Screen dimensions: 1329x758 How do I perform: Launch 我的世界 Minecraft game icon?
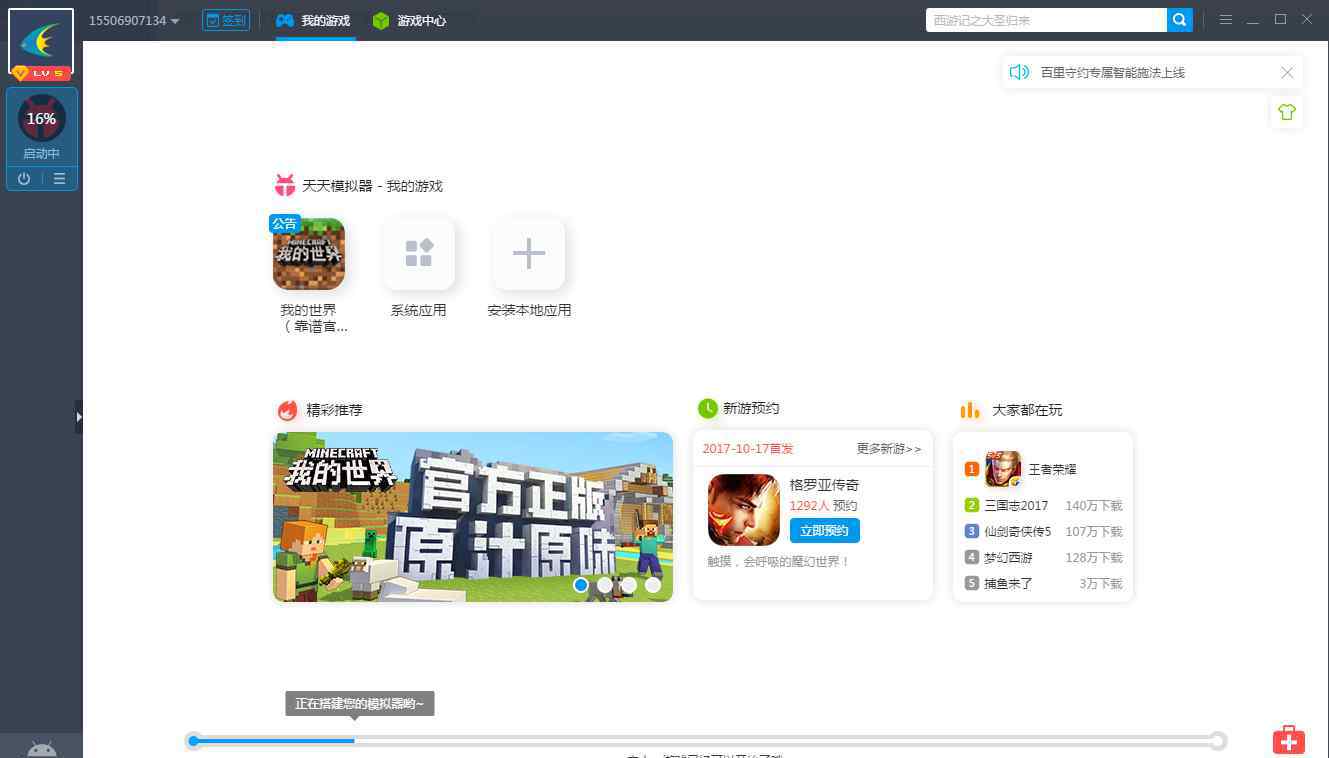pos(309,254)
